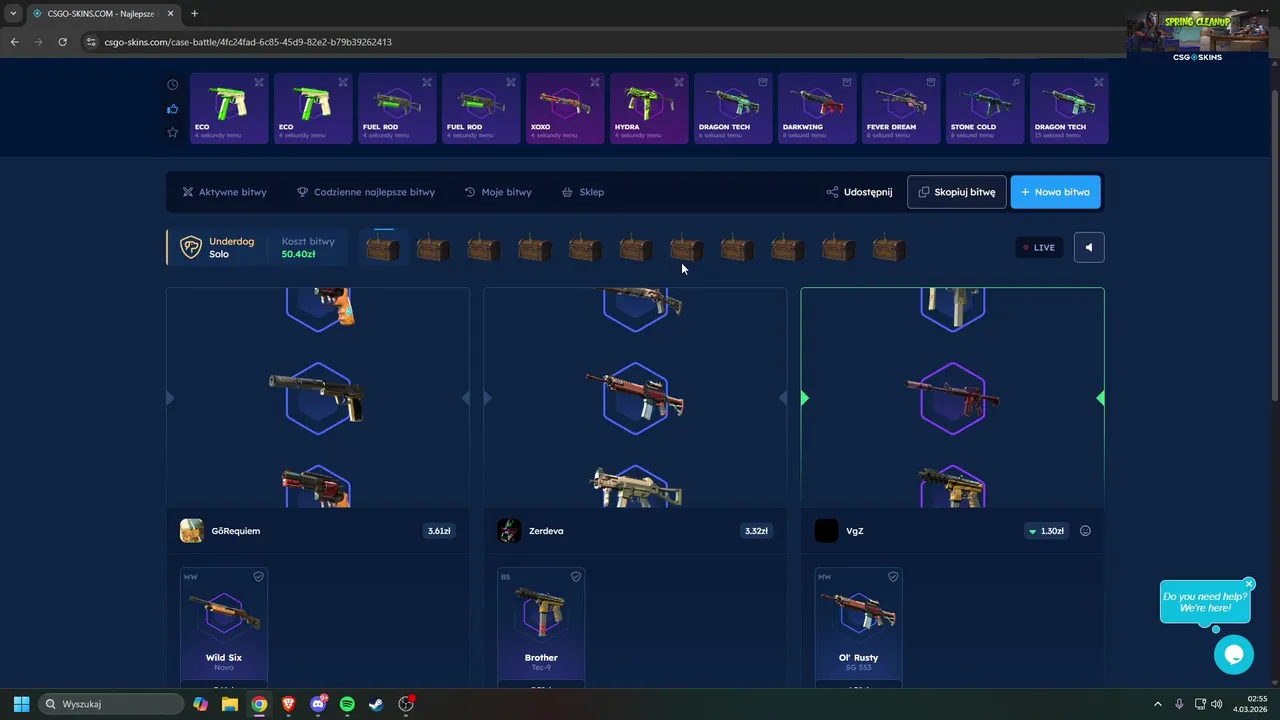Click the shield check on Wild Six card
Image resolution: width=1280 pixels, height=720 pixels.
point(258,577)
